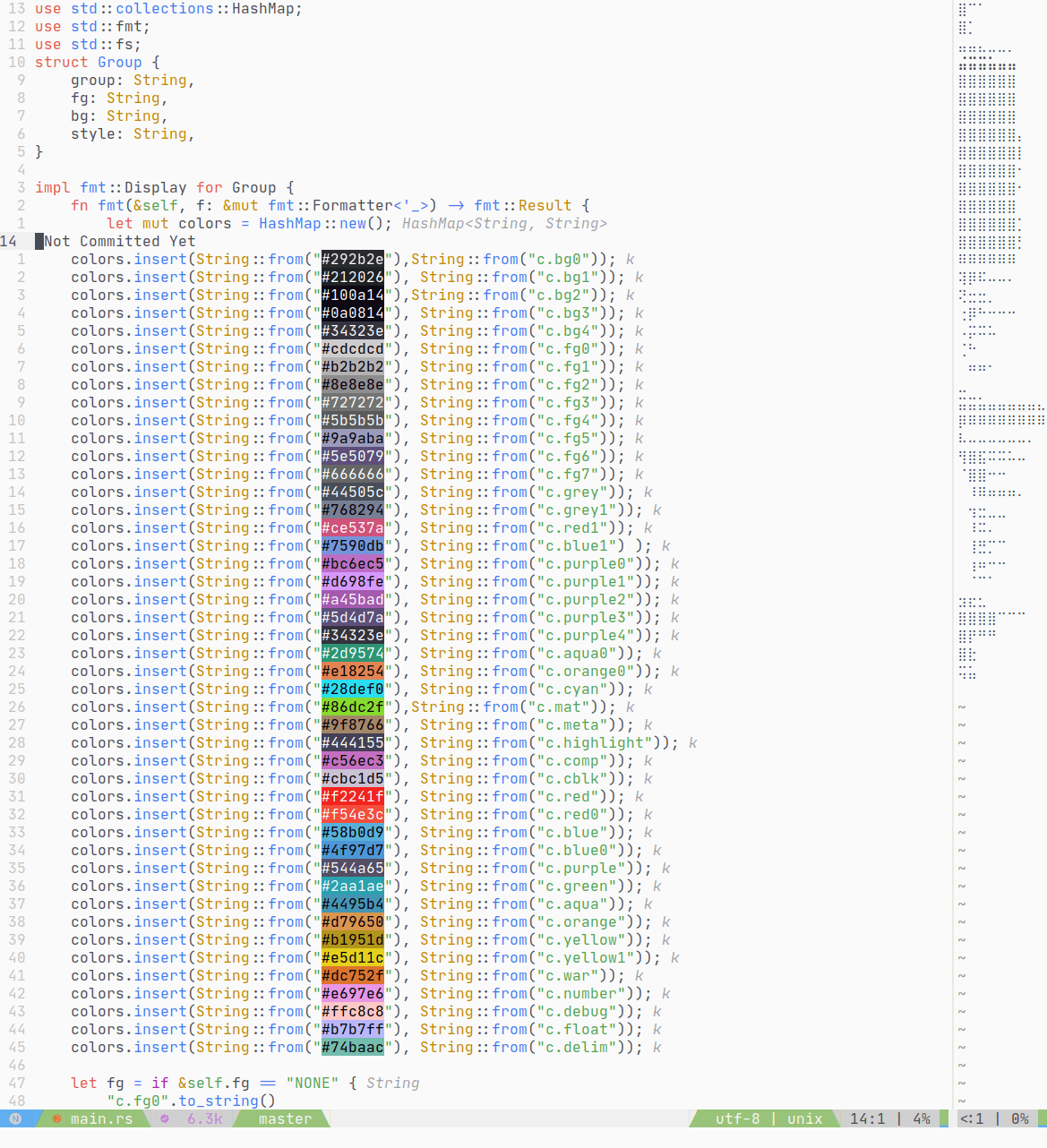Click the utf-8 encoding indicator
This screenshot has width=1047, height=1148.
(x=737, y=1118)
